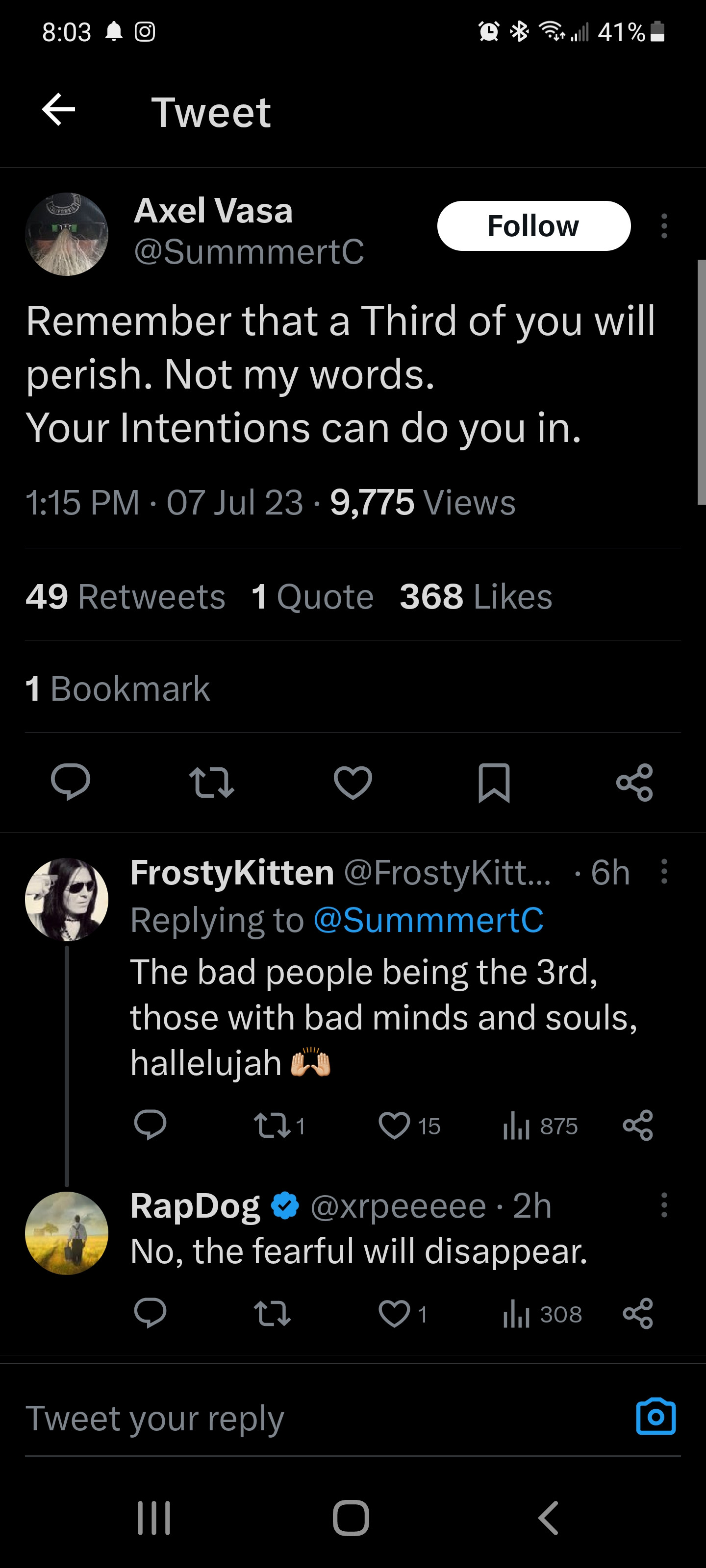Share RapDog's reply

638,1314
